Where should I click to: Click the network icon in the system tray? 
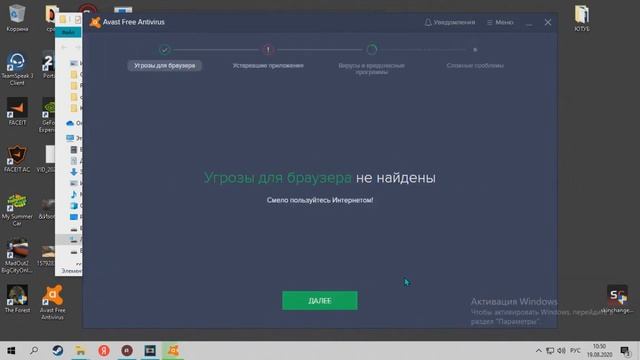pyautogui.click(x=550, y=351)
